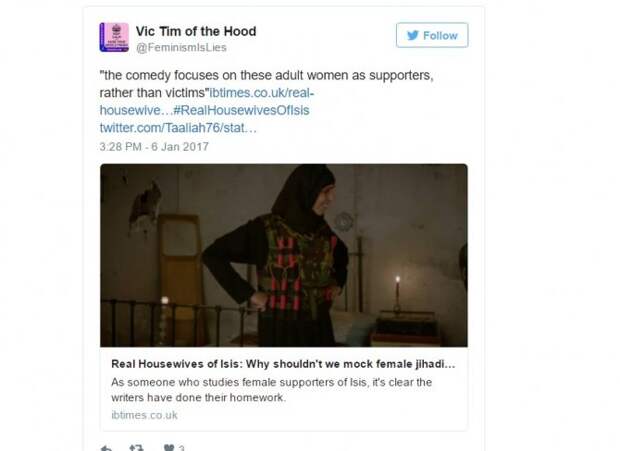Visit the @FeminismIsLies handle
Screen dimensions: 620x451
(181, 47)
